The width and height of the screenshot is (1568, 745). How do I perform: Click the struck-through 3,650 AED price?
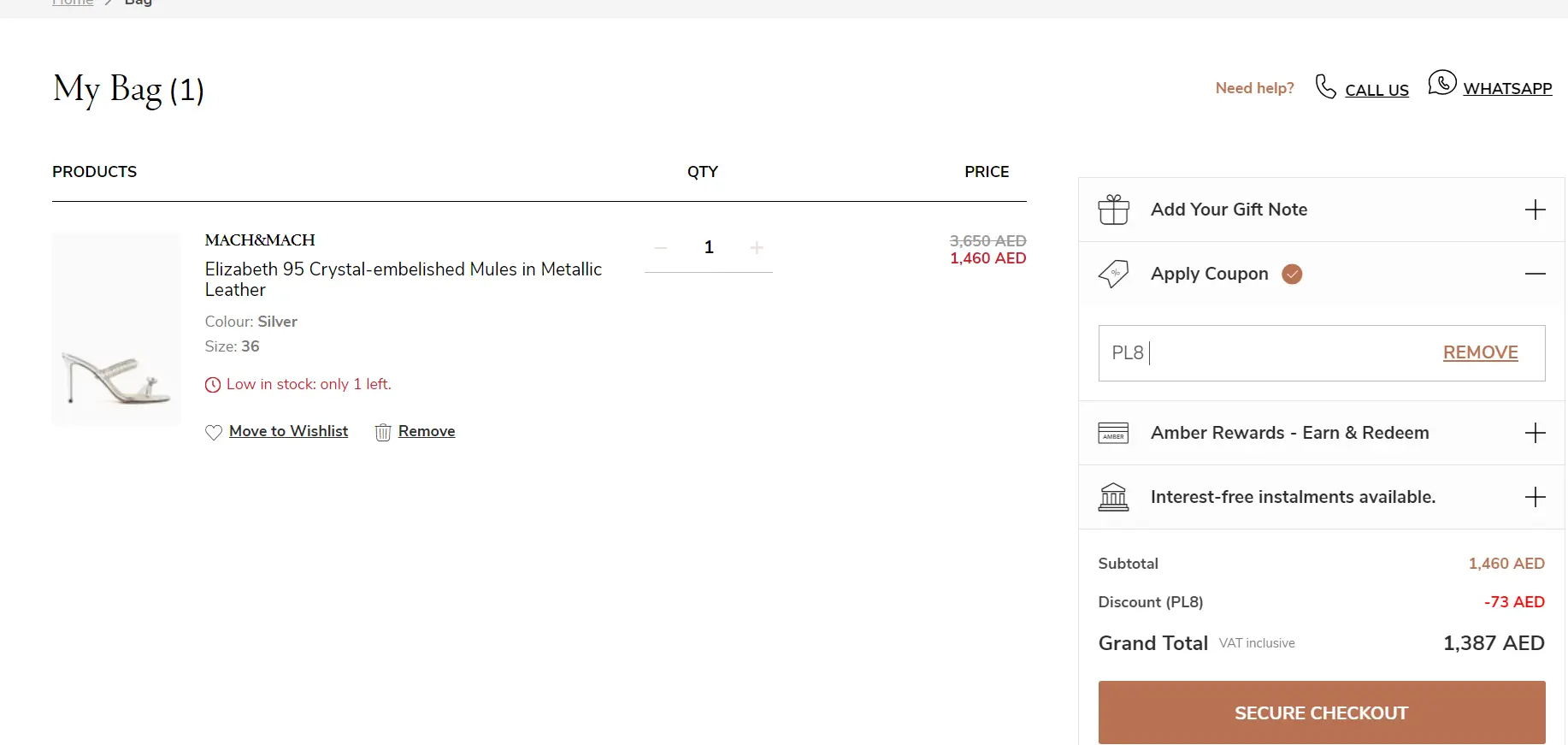pyautogui.click(x=987, y=241)
